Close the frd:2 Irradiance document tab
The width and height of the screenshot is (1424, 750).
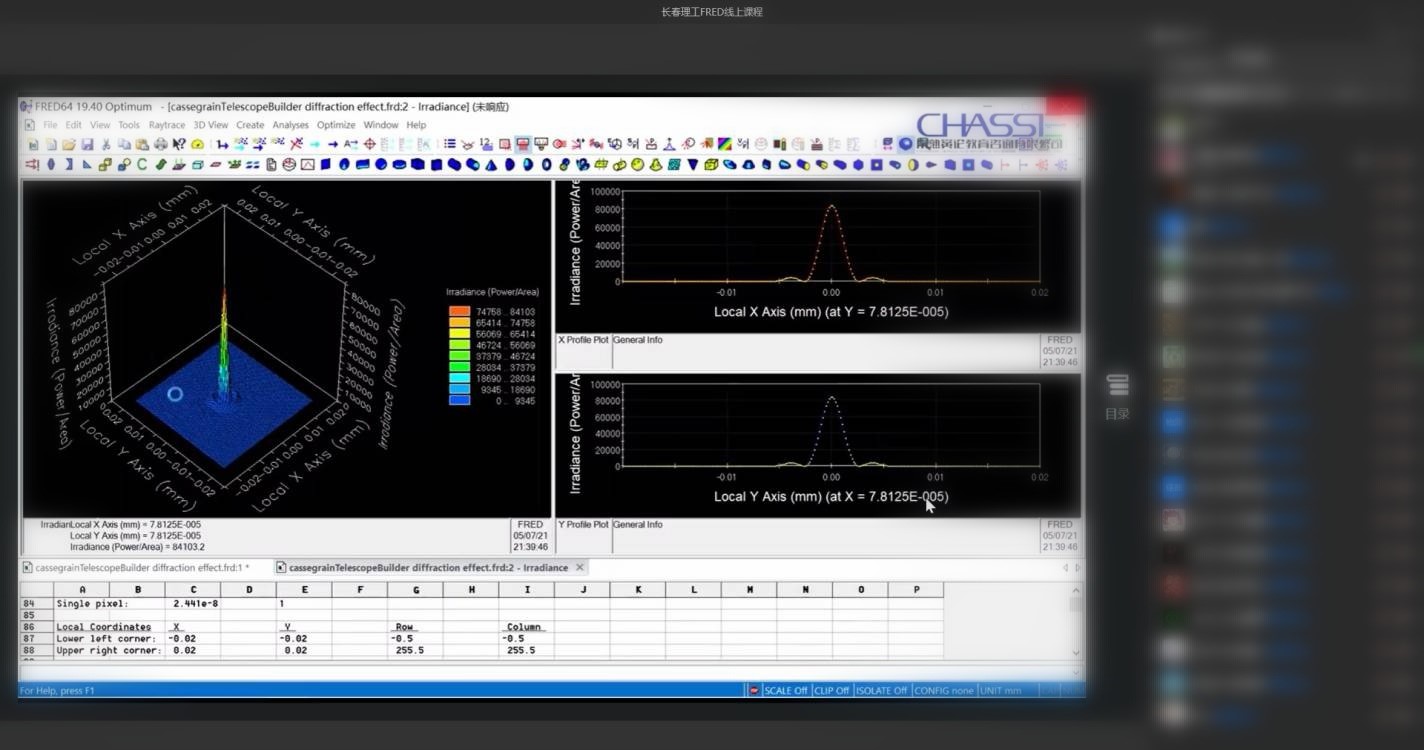click(x=580, y=568)
